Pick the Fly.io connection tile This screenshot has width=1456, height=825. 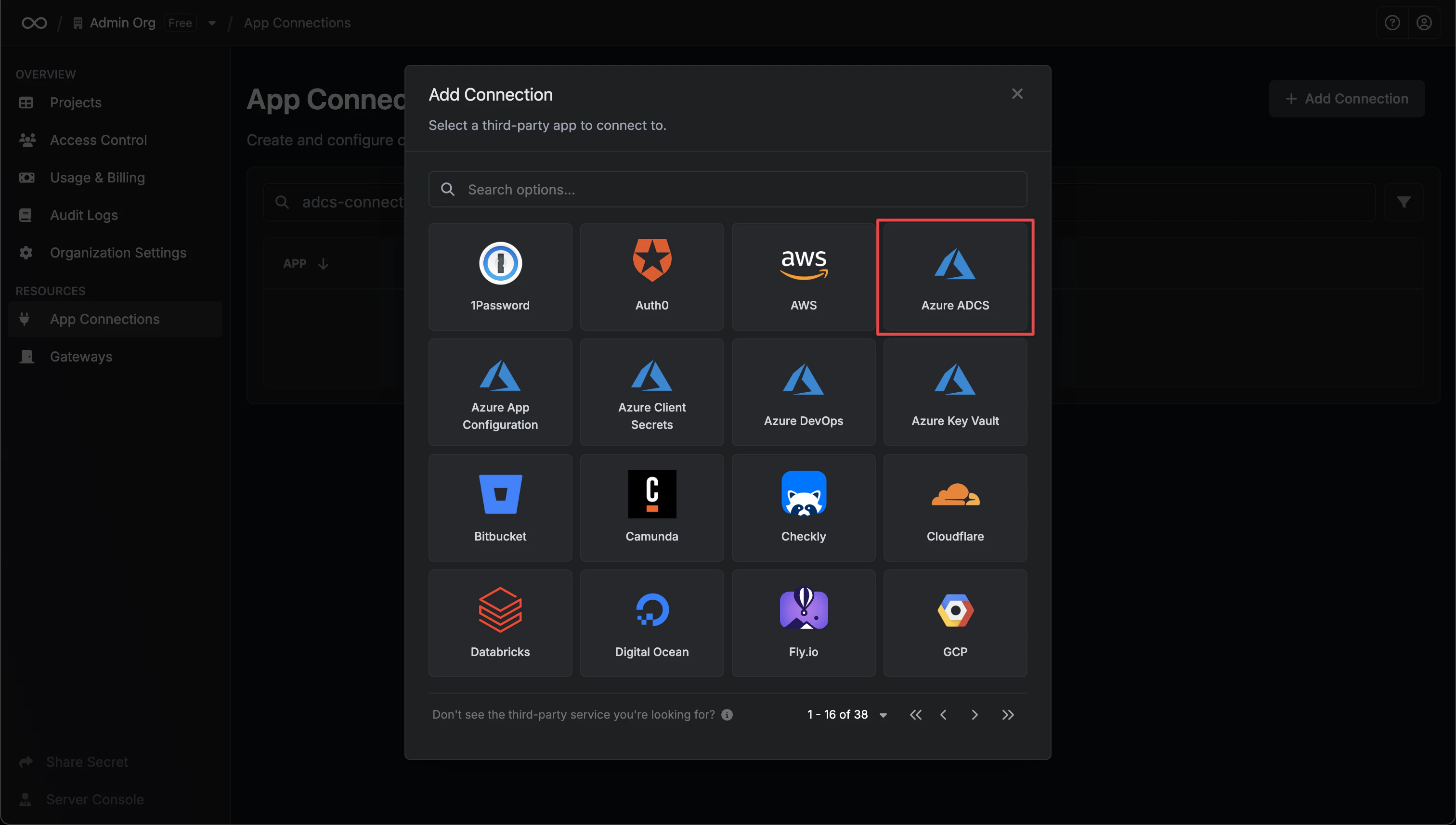pos(803,623)
